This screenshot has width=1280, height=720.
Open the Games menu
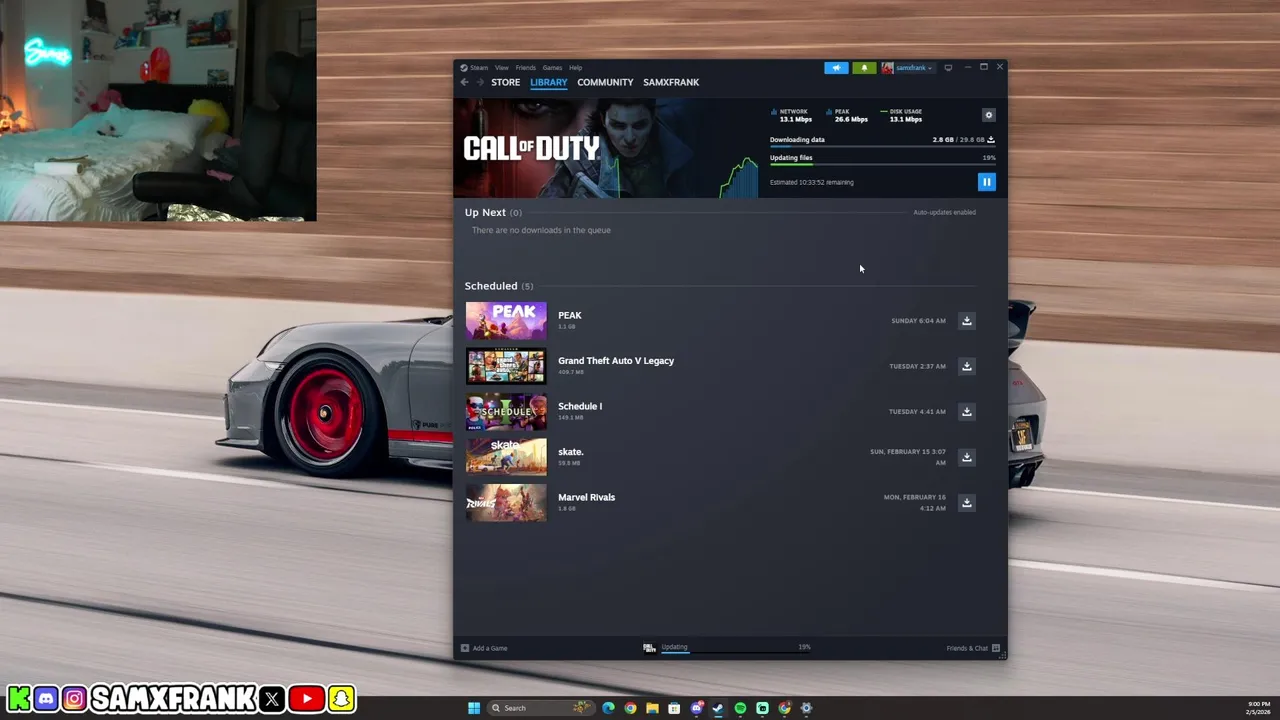[552, 68]
